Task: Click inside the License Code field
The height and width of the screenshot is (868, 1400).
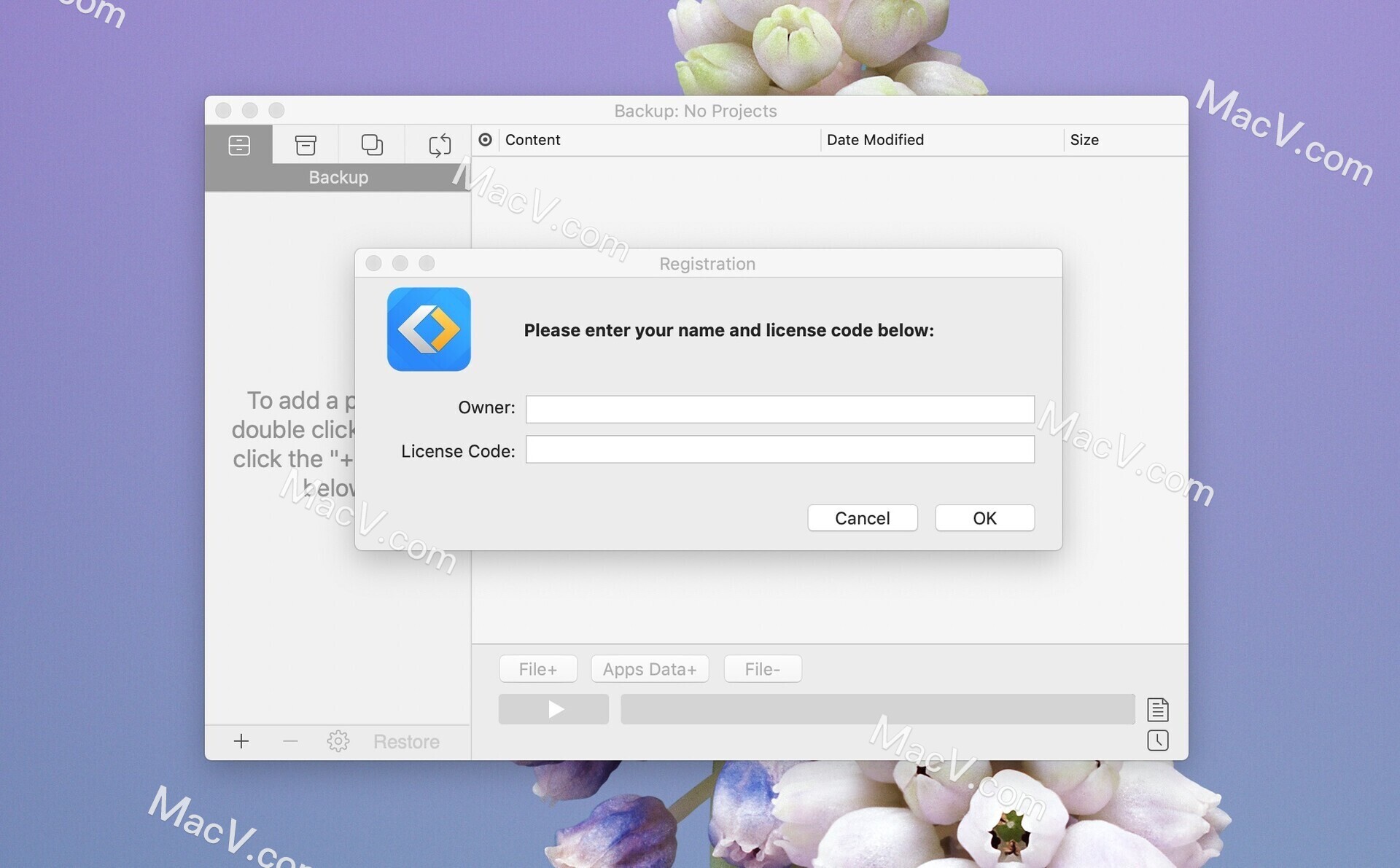Action: click(x=779, y=450)
